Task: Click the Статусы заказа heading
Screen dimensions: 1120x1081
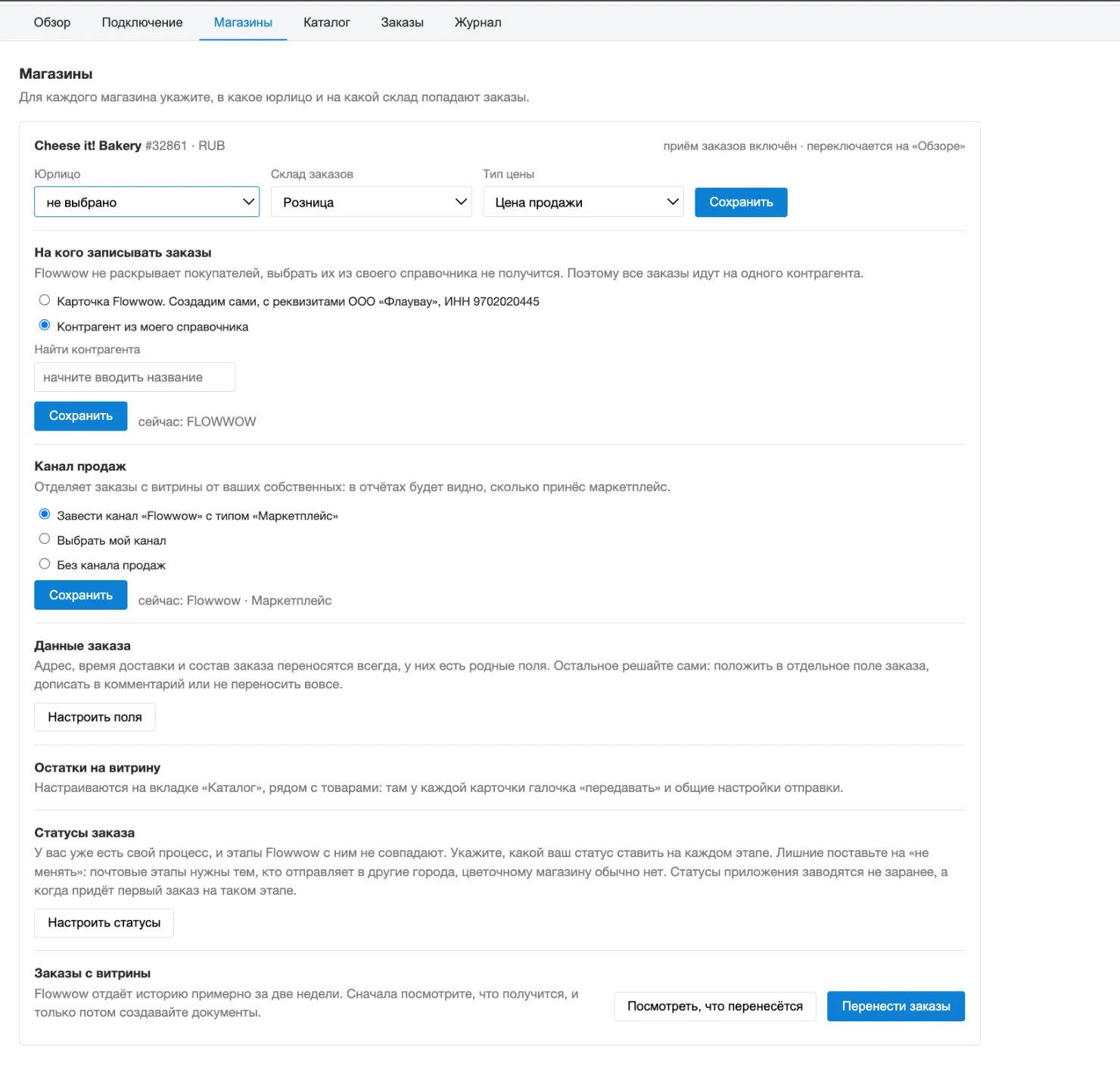Action: 85,833
